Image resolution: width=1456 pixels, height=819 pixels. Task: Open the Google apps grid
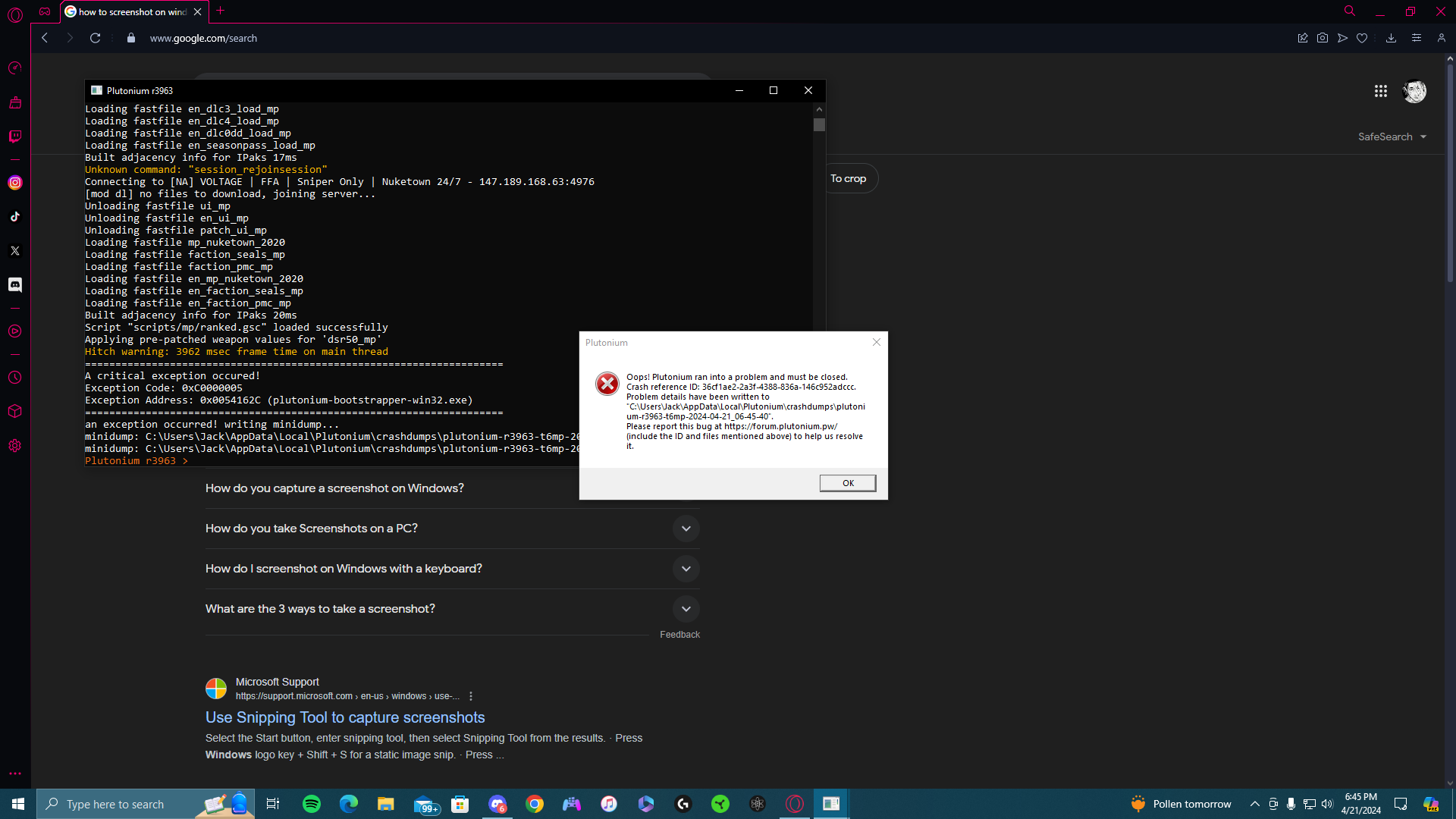point(1380,91)
